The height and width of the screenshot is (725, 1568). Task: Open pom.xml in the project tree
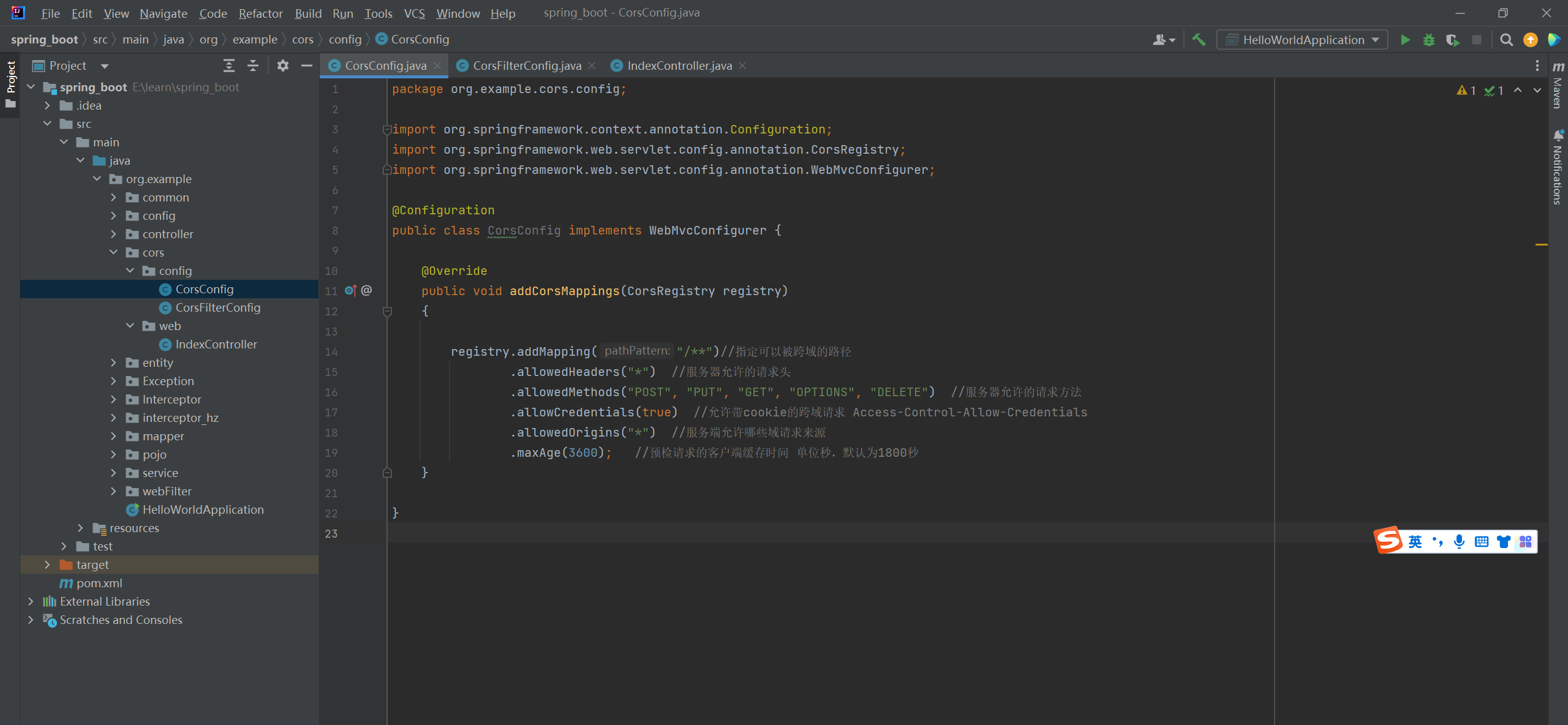[99, 583]
